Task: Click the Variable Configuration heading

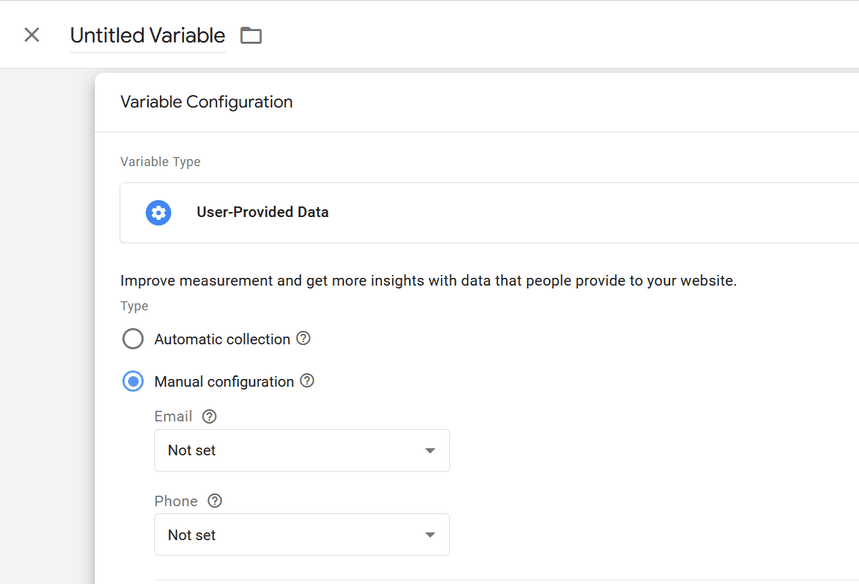Action: coord(206,102)
